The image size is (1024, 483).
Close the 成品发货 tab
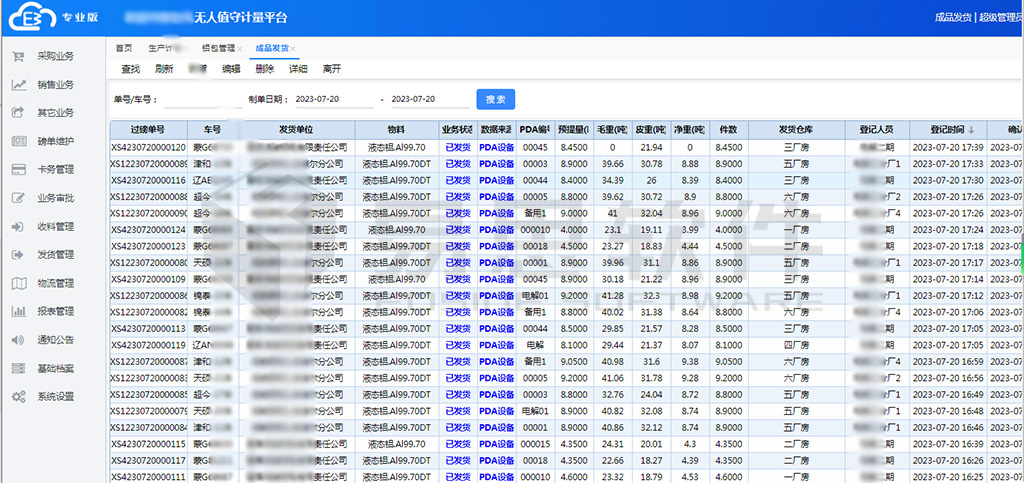click(293, 48)
